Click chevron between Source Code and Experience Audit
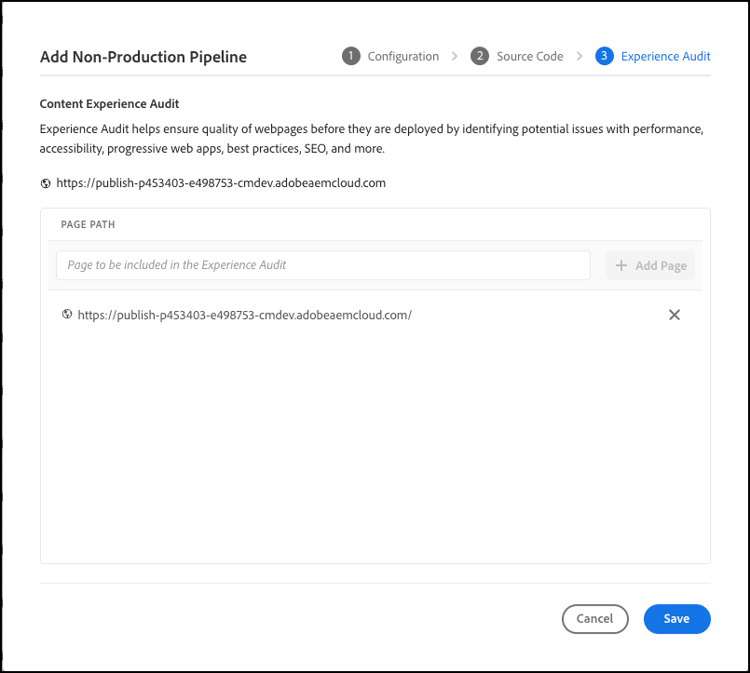This screenshot has width=750, height=673. point(579,56)
